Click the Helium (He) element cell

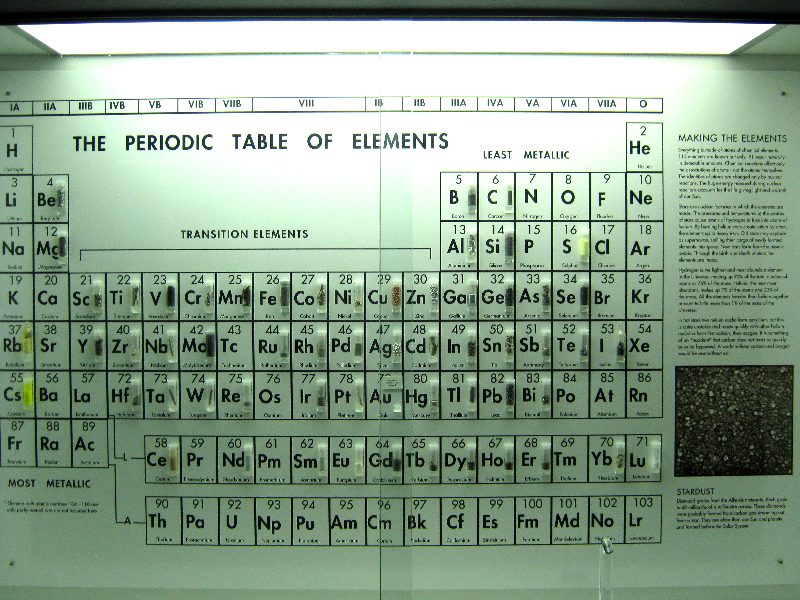[x=640, y=146]
